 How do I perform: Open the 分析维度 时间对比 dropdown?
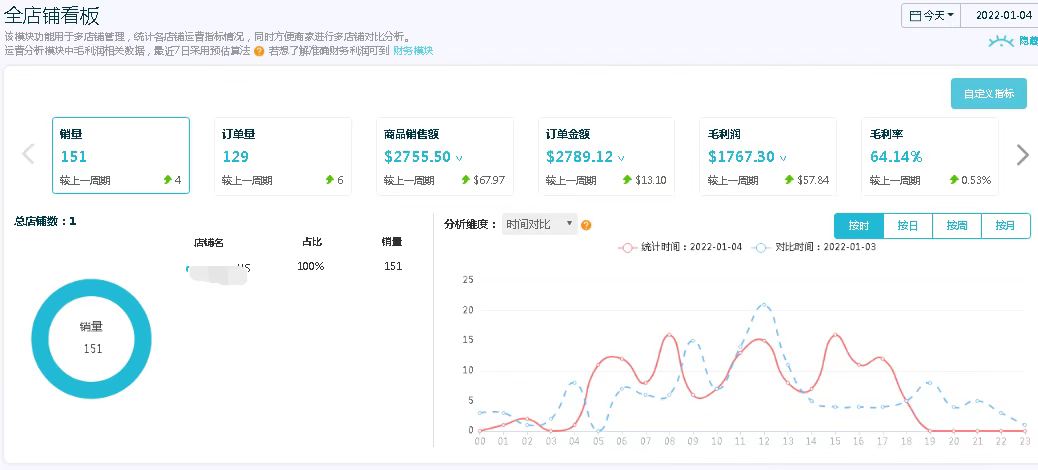(x=540, y=224)
